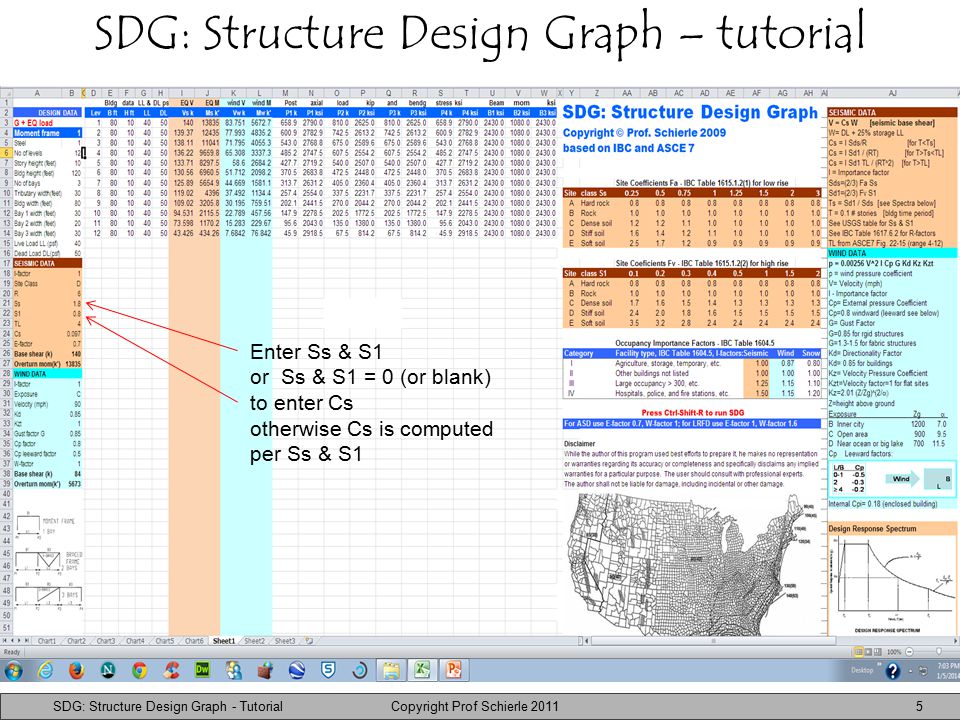Viewport: 960px width, 720px height.
Task: Open the Chart4 sheet tab
Action: [135, 641]
